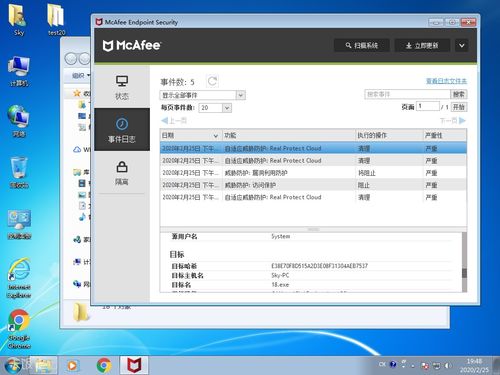Open the 显示全部事件 filter dropdown

coord(202,95)
